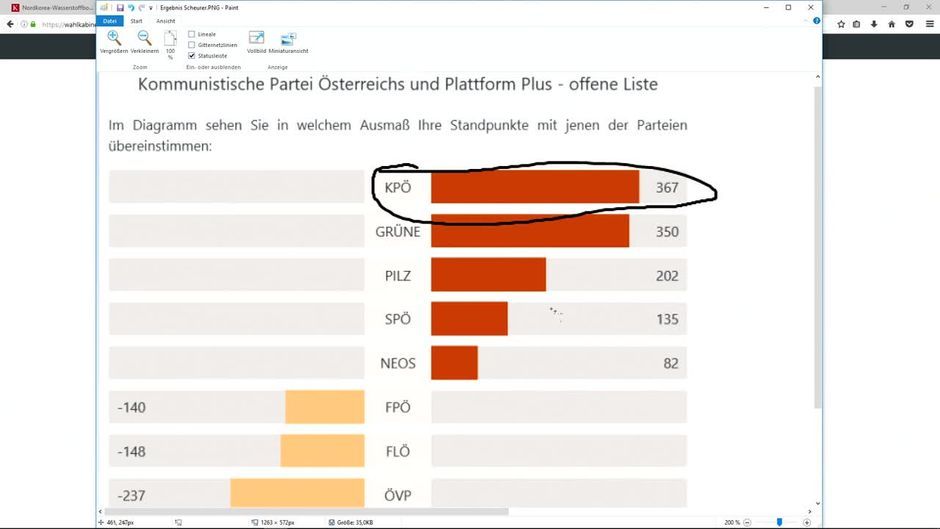This screenshot has height=529, width=940.
Task: Enable the Gitternetzlinien checkbox
Action: [x=192, y=45]
